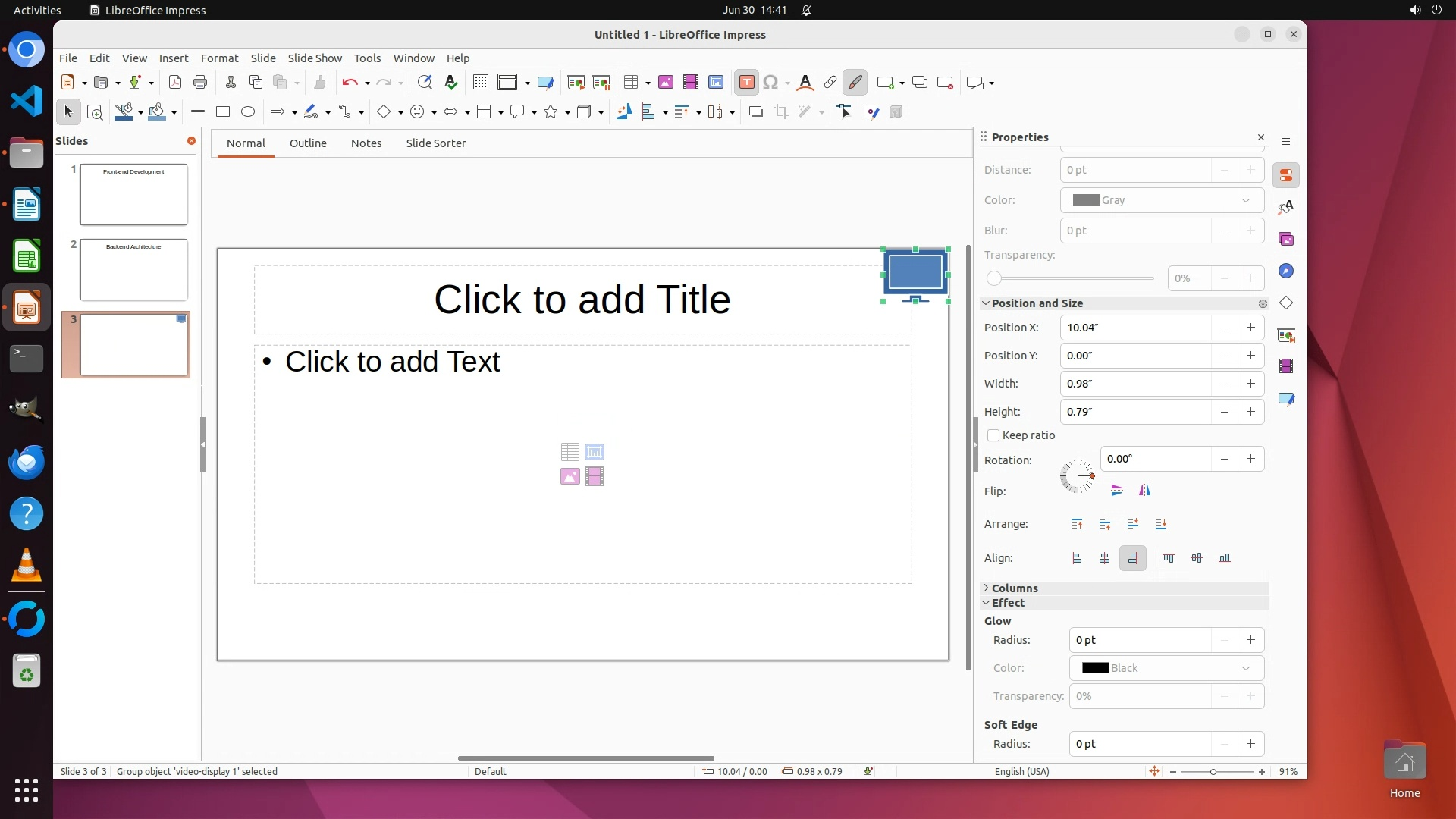Enable the Keep ratio checkbox

[993, 435]
